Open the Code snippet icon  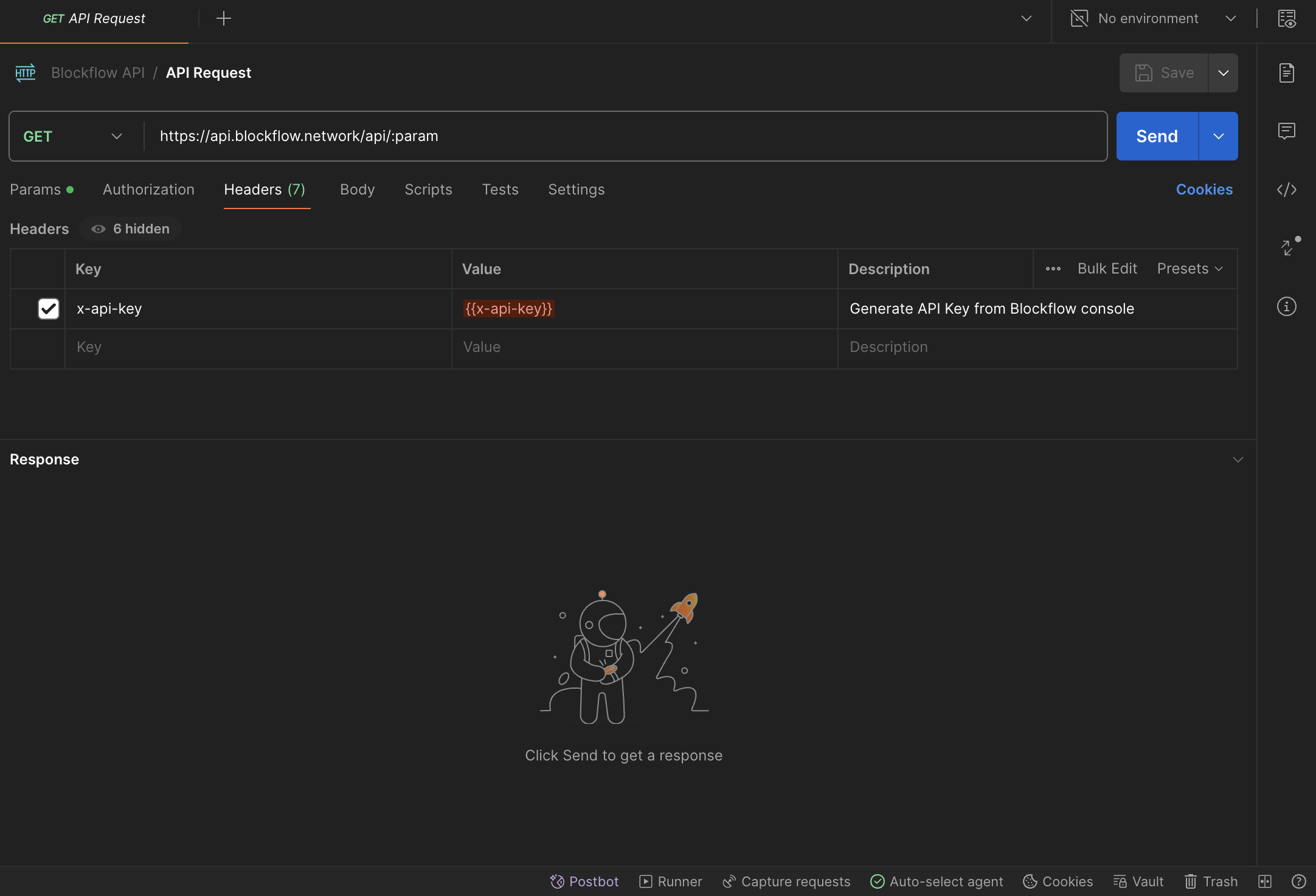click(x=1286, y=190)
